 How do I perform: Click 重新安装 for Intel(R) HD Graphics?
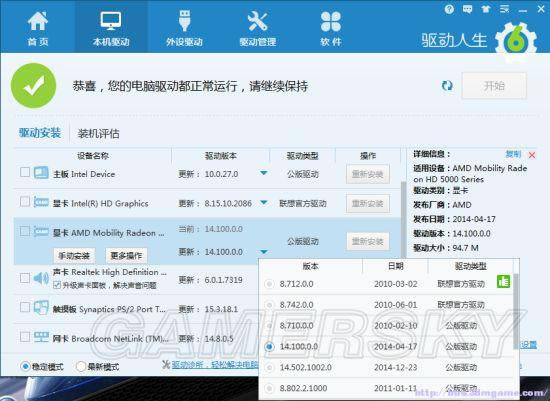pyautogui.click(x=367, y=203)
